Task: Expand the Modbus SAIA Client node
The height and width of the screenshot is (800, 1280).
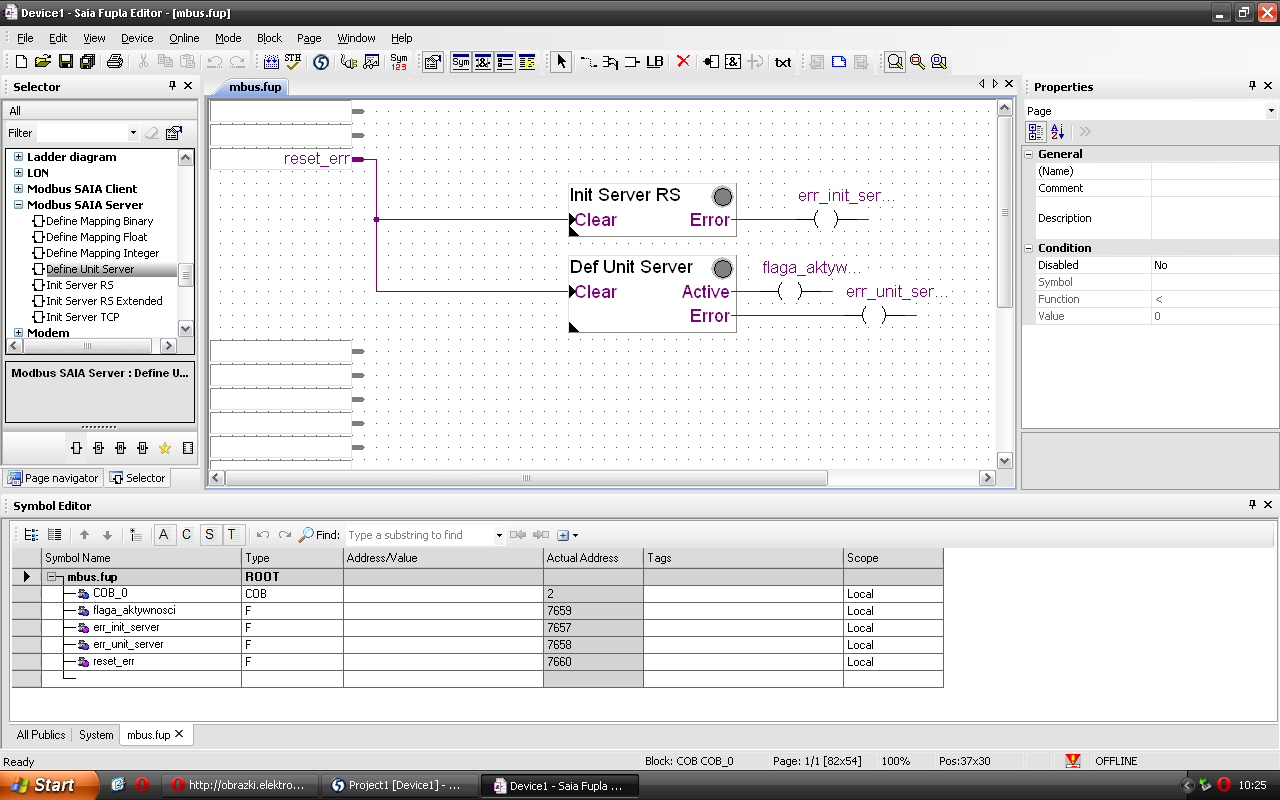Action: [18, 189]
